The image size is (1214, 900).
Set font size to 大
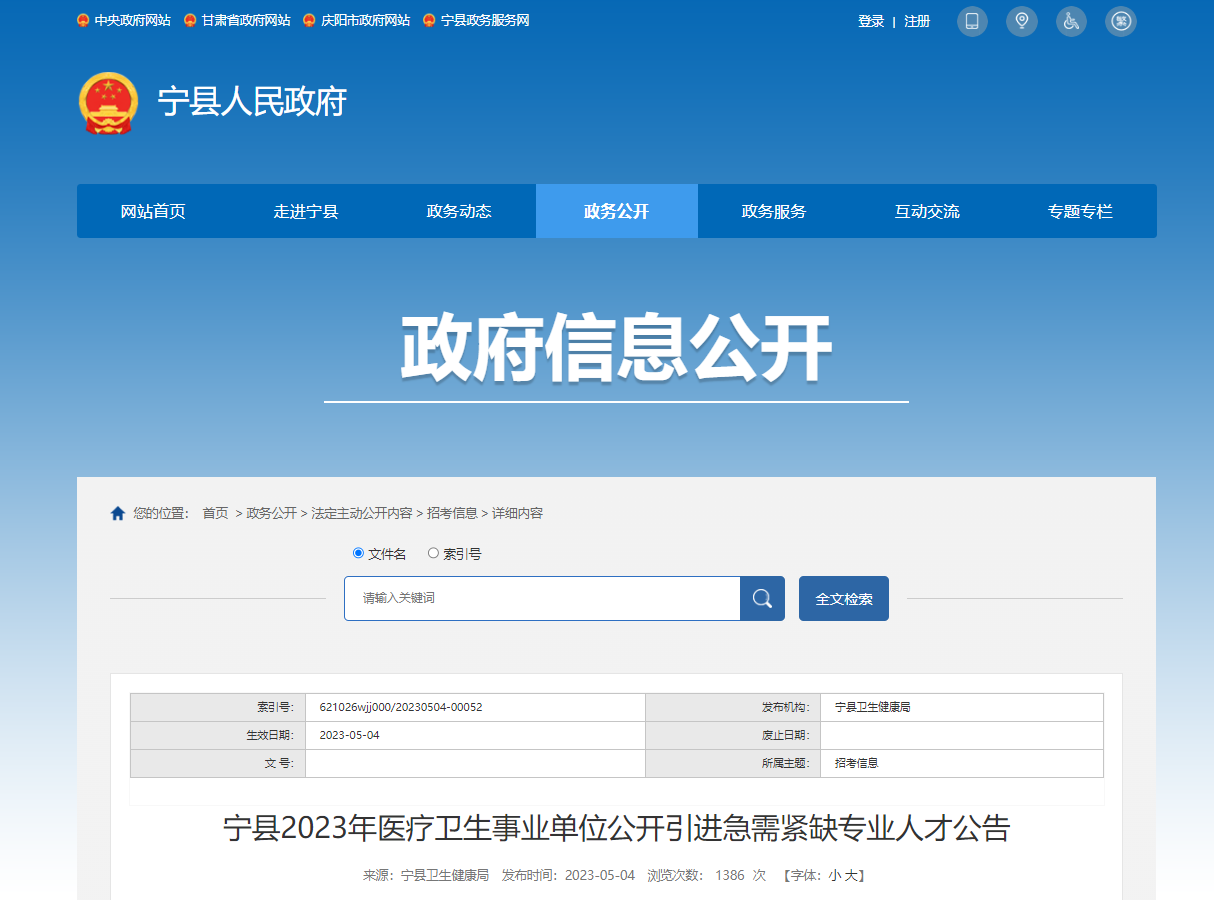point(851,875)
